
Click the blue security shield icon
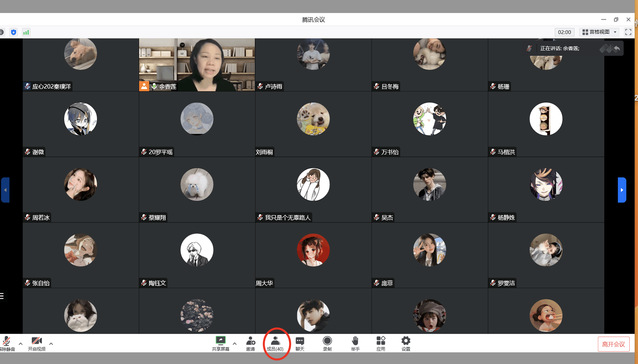[x=13, y=32]
